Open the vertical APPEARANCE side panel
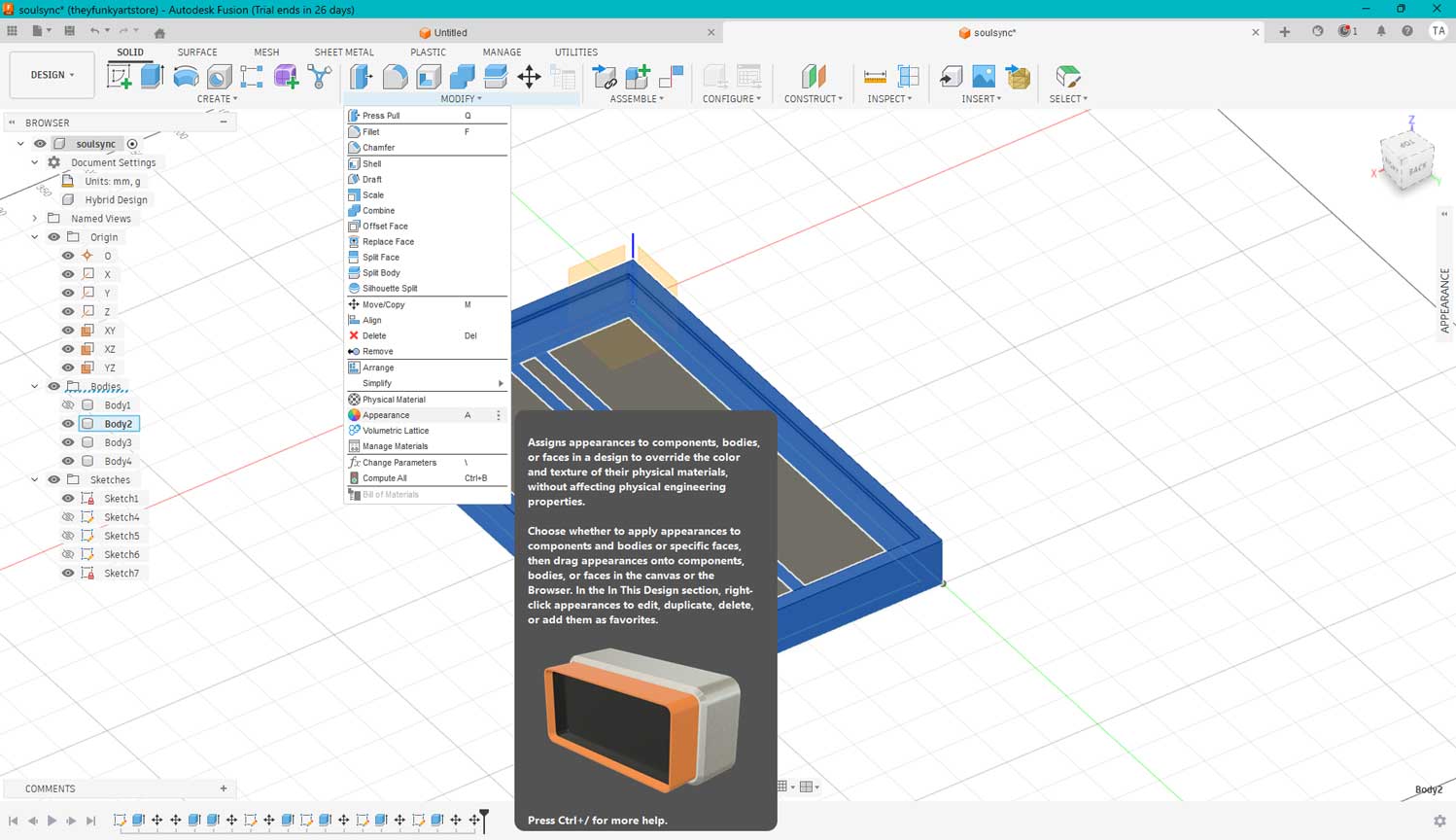The width and height of the screenshot is (1456, 840). 1444,301
